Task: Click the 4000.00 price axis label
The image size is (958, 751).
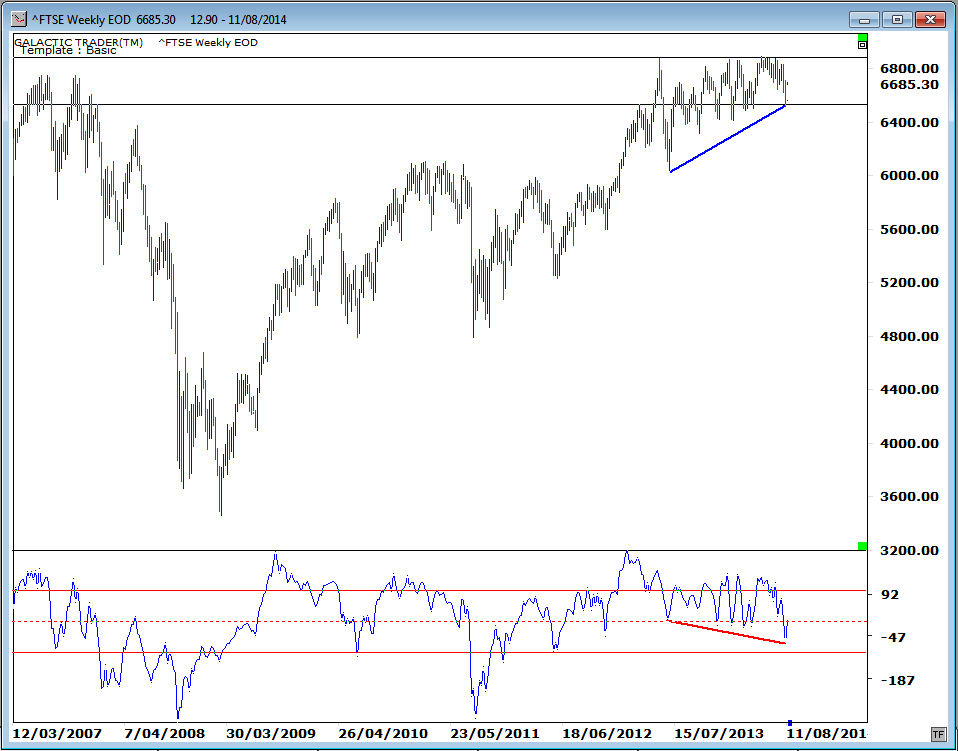Action: (x=909, y=443)
